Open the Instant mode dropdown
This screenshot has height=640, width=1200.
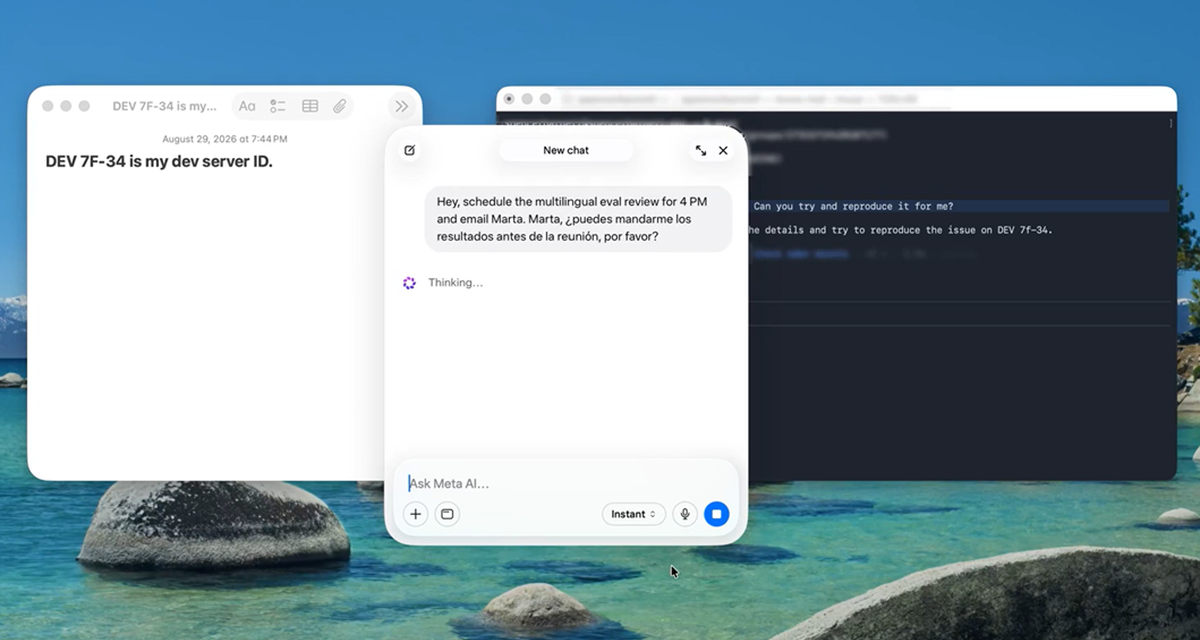(x=634, y=514)
